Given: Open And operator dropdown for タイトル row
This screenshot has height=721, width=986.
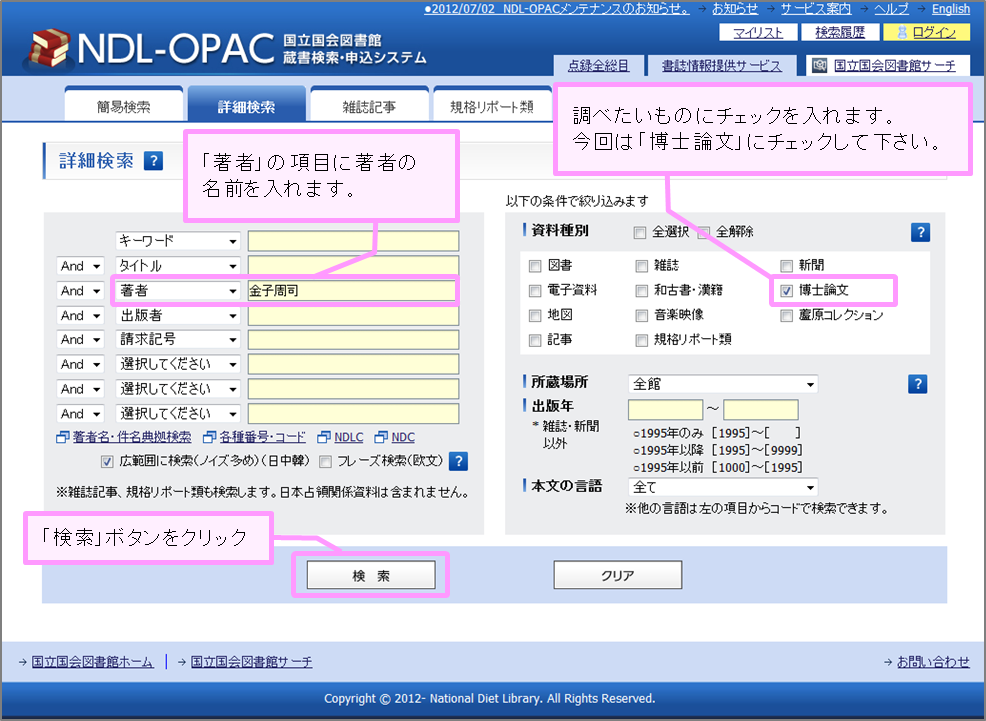Looking at the screenshot, I should coord(80,266).
